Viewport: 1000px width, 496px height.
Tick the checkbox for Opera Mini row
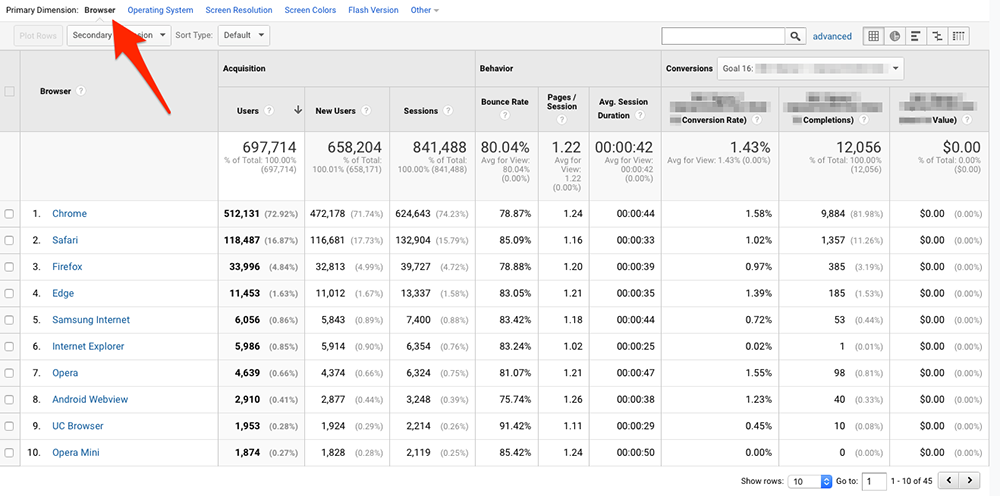tap(10, 453)
